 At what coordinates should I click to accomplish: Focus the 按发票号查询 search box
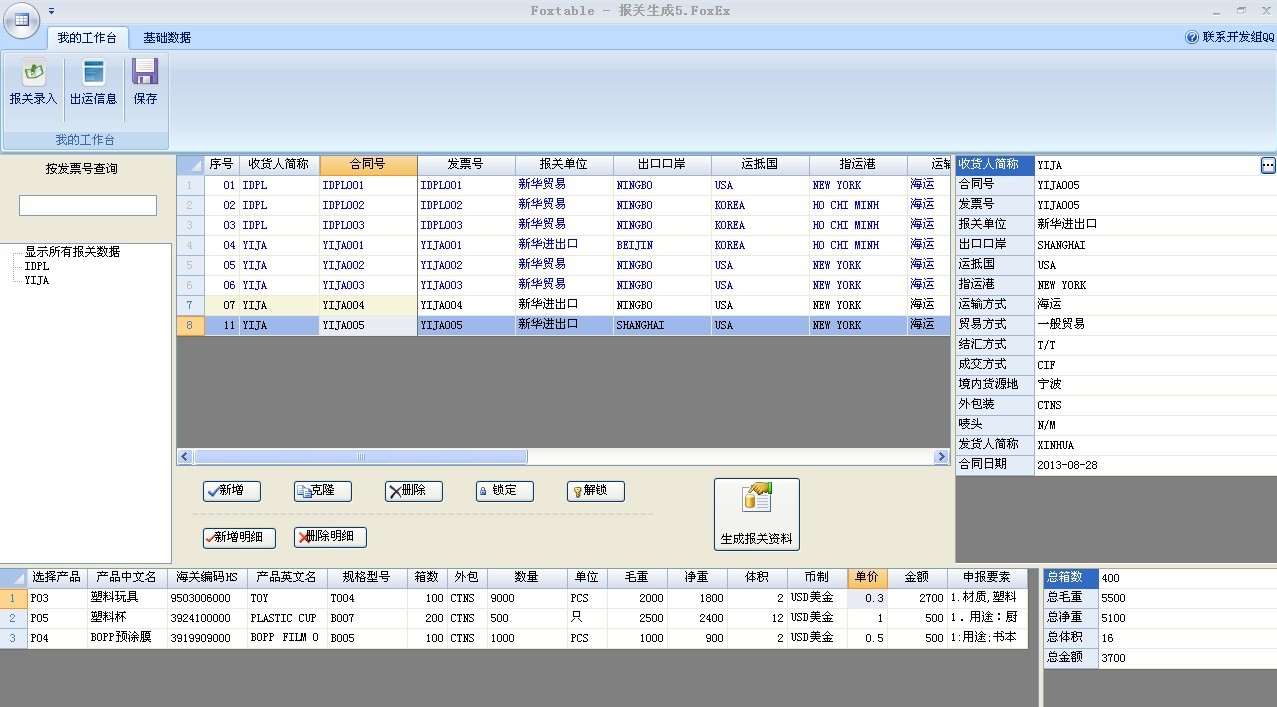(x=88, y=205)
